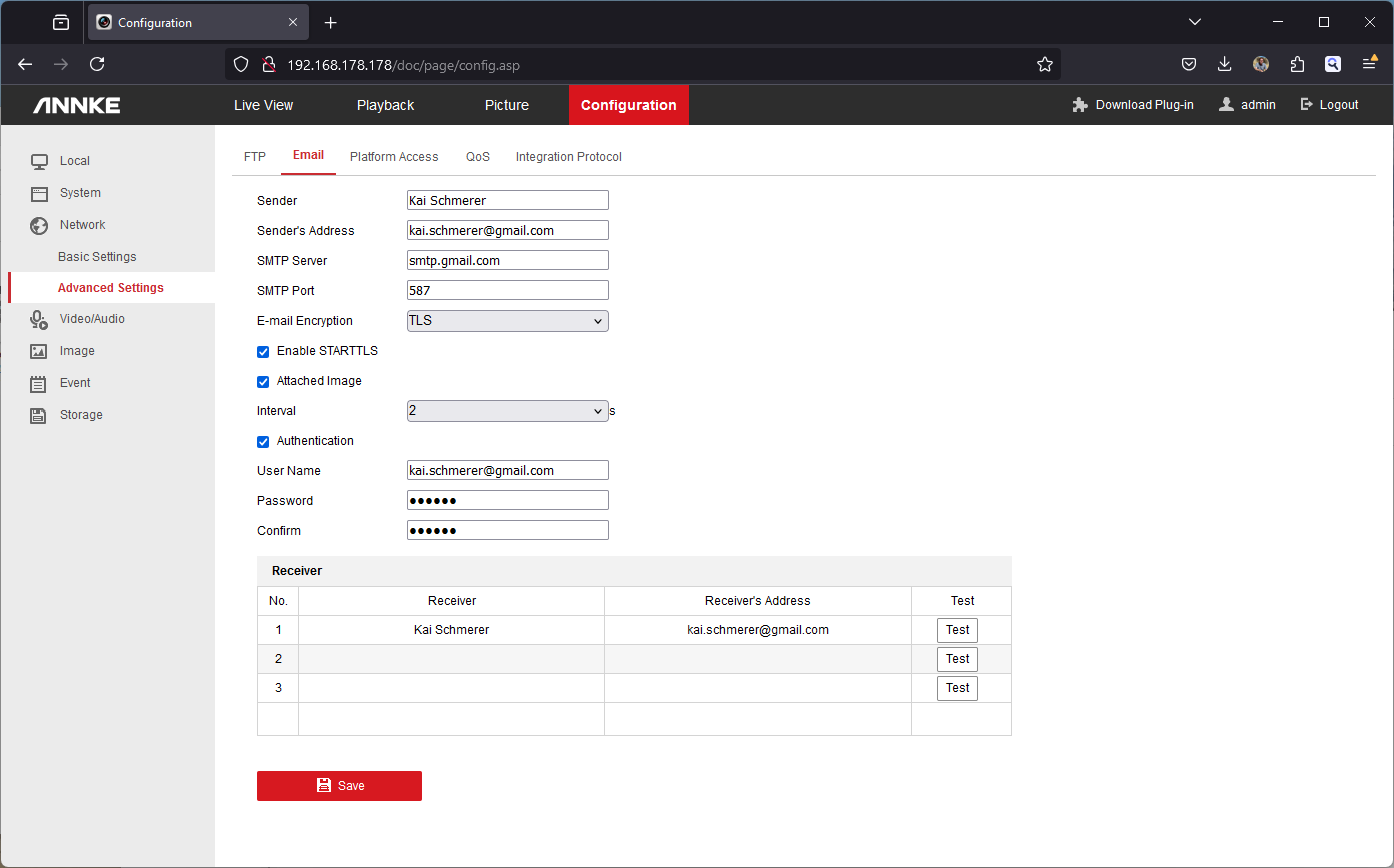
Task: Click the red Save button
Action: tap(339, 786)
